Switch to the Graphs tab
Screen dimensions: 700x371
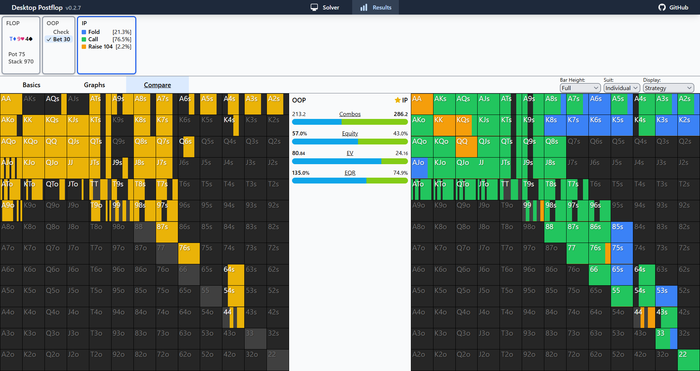tap(94, 85)
